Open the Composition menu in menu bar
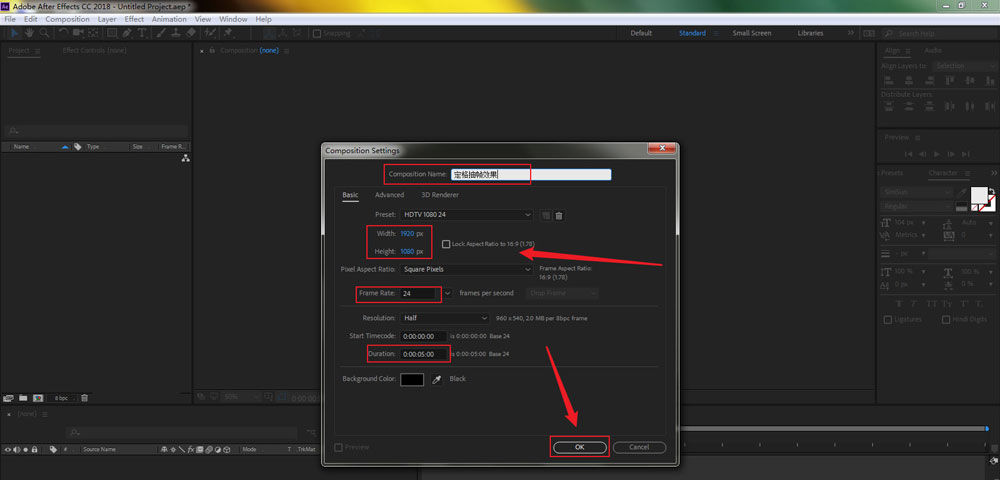Viewport: 1000px width, 480px height. (67, 19)
